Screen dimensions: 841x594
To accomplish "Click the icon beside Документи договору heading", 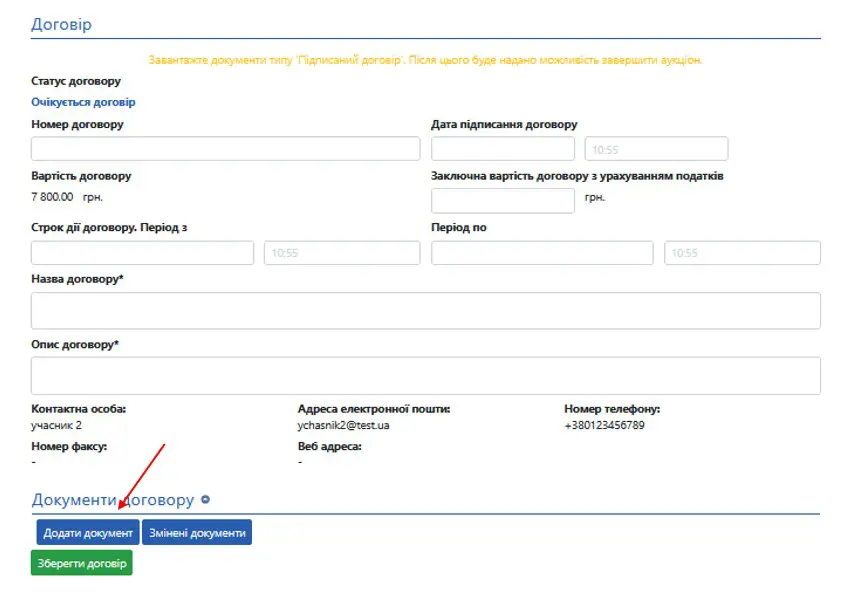I will tap(205, 500).
